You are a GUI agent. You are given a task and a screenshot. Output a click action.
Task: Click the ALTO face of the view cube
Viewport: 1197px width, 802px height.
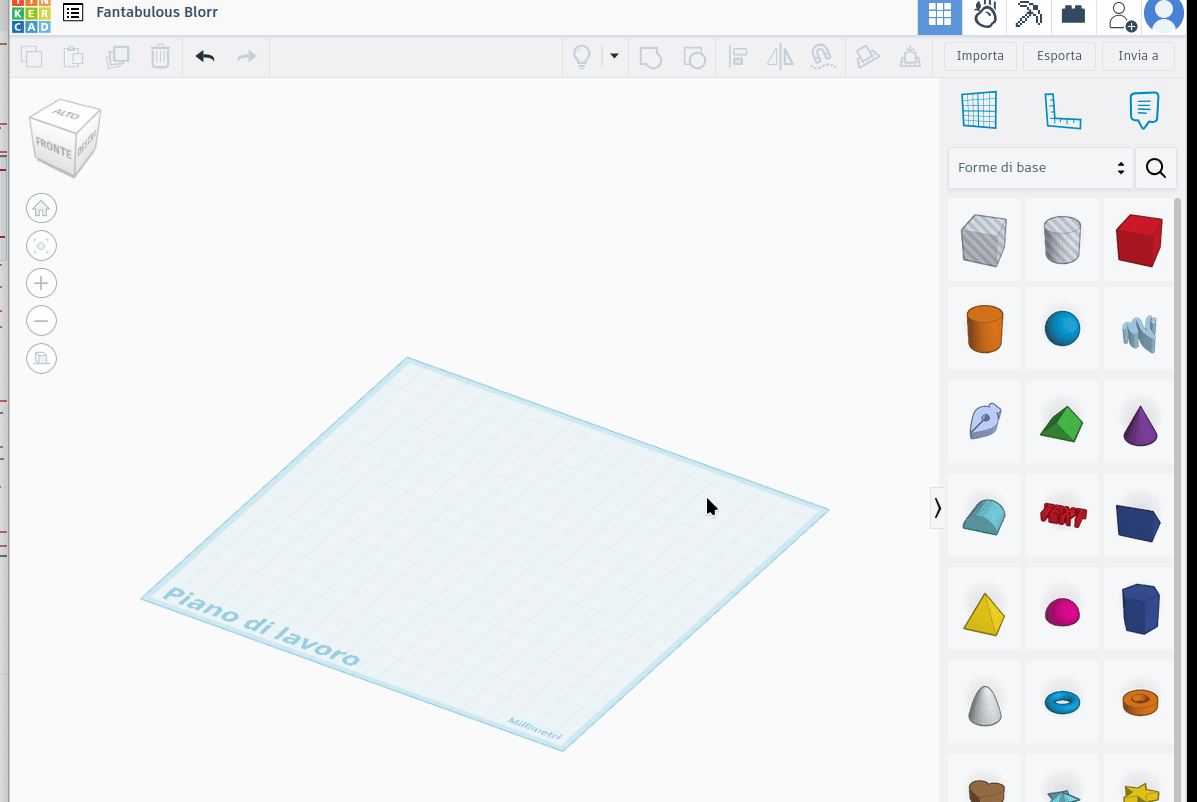(66, 114)
